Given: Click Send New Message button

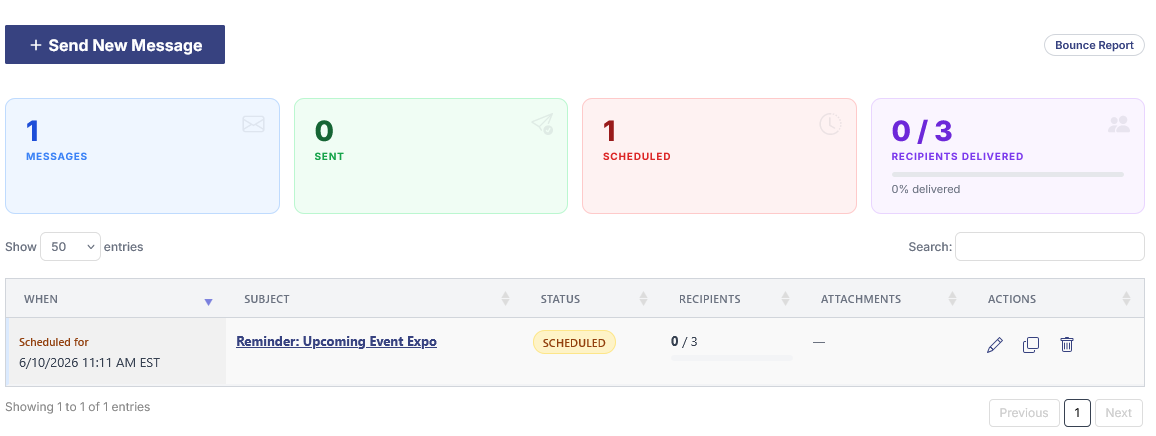Looking at the screenshot, I should [x=115, y=45].
